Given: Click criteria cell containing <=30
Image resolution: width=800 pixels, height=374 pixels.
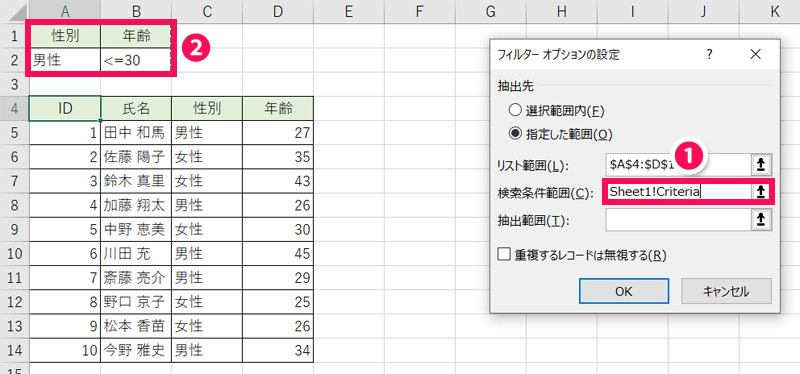Looking at the screenshot, I should pyautogui.click(x=136, y=60).
